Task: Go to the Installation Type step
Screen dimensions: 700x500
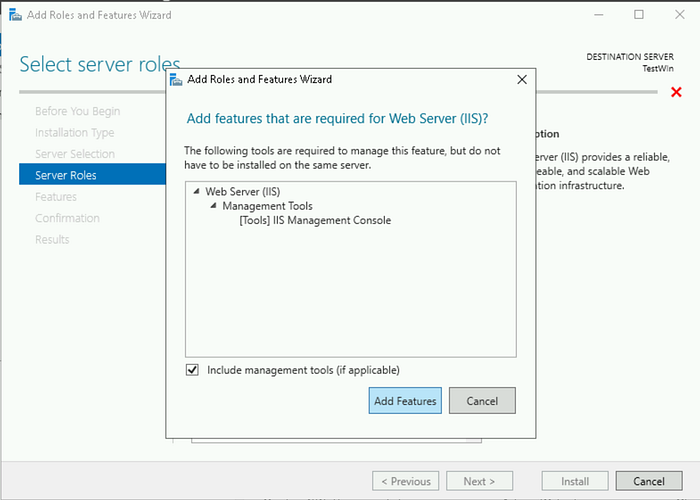Action: point(75,133)
